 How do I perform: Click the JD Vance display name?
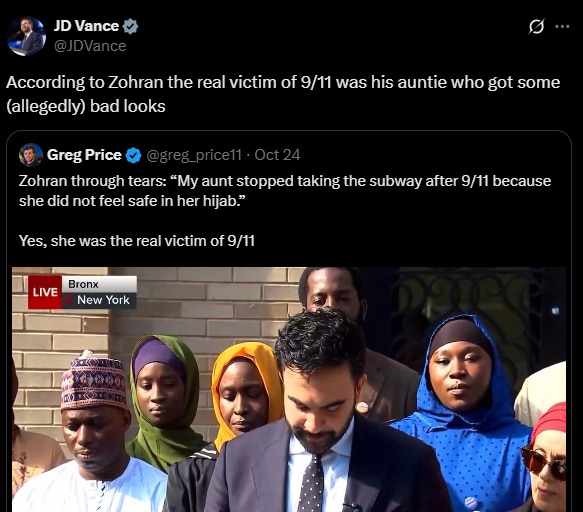tap(86, 26)
